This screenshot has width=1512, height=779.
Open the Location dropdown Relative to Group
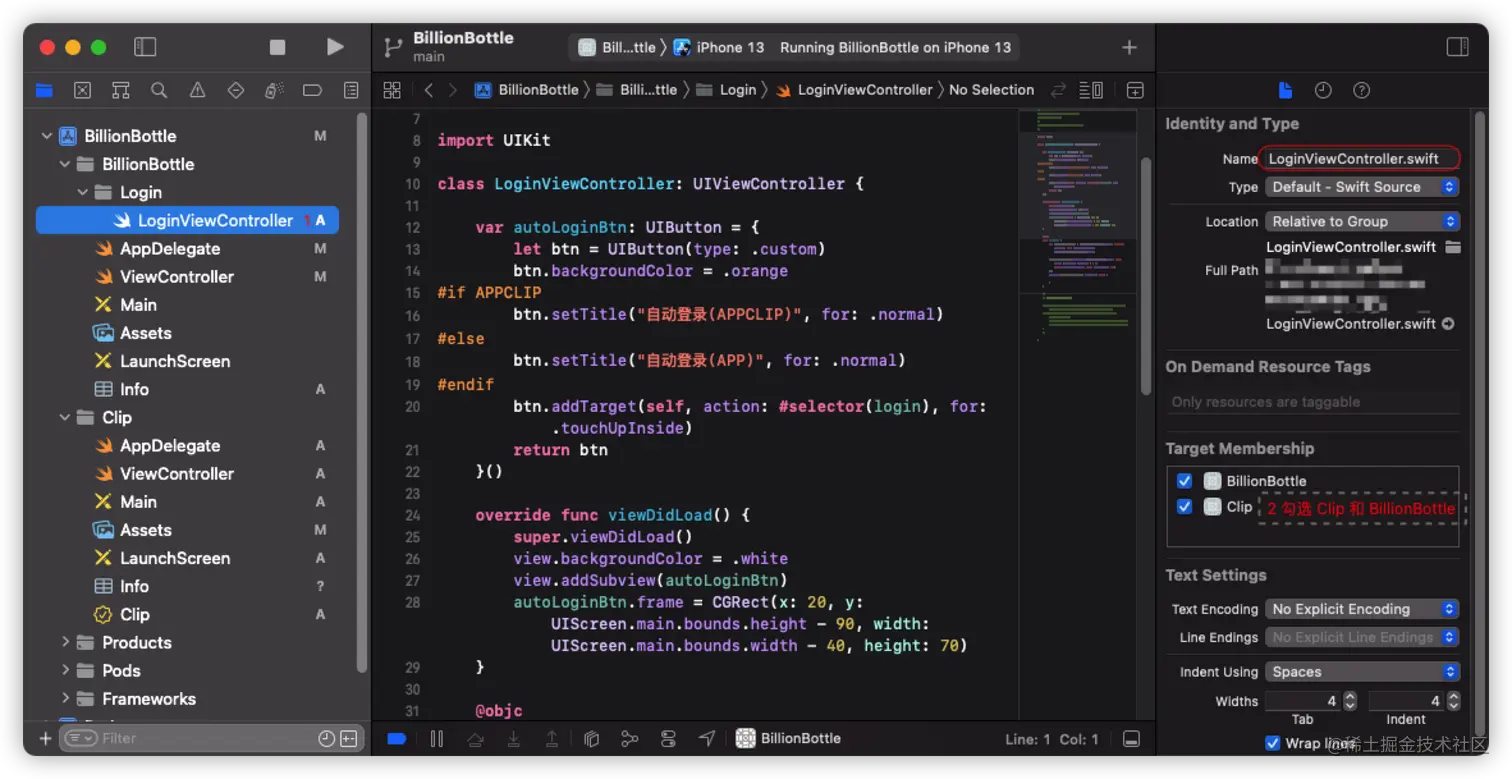pos(1362,222)
